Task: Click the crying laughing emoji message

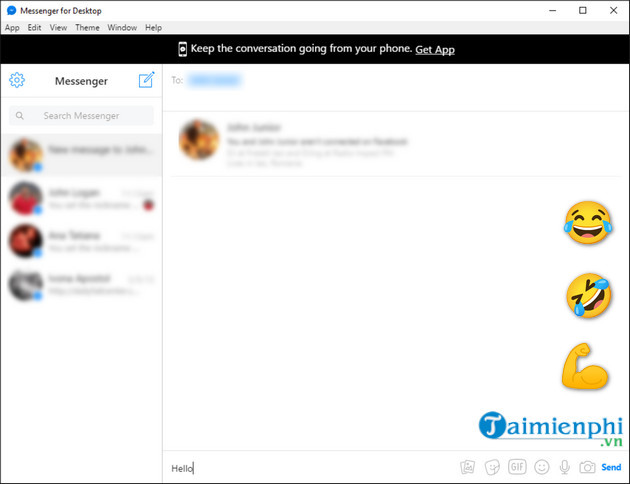Action: coord(588,223)
